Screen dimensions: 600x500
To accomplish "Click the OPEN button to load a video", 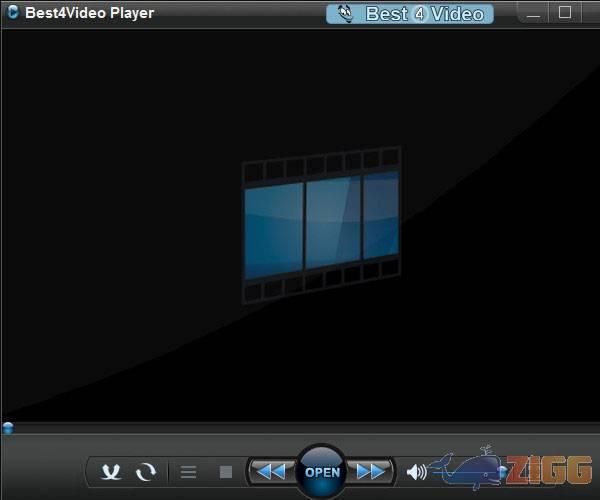I will [x=322, y=472].
